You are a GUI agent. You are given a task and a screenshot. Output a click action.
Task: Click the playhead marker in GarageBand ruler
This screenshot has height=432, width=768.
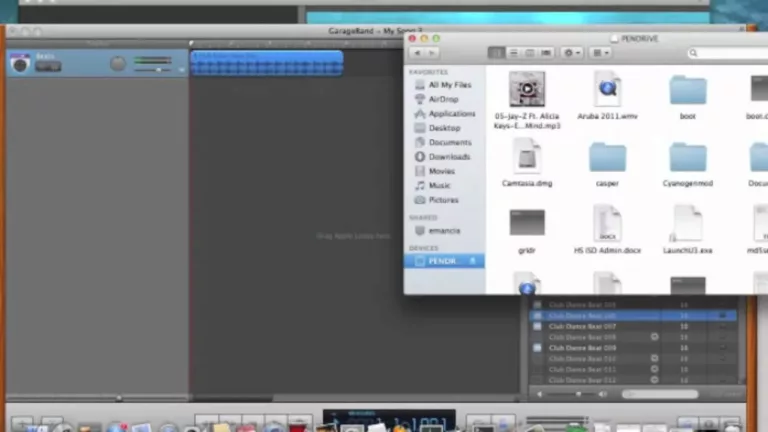pos(192,44)
